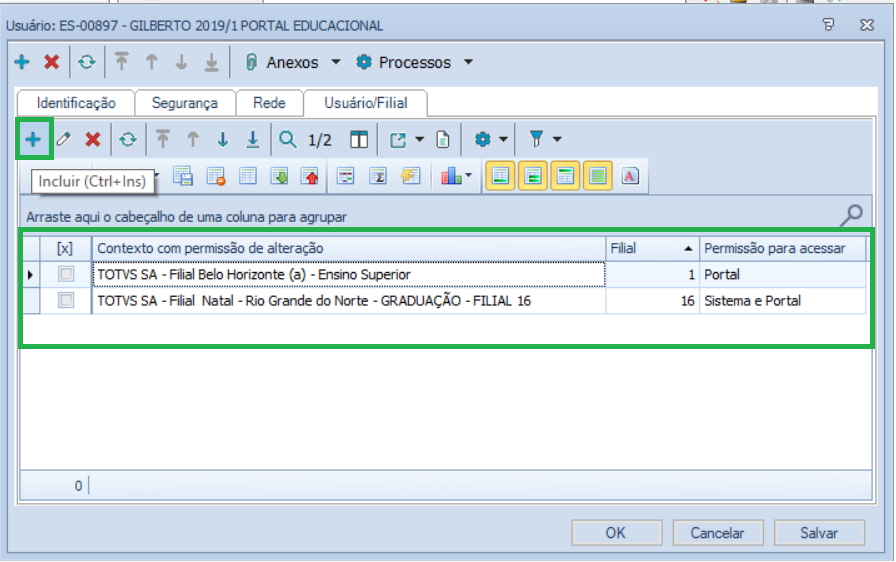Click the sort arrow in the Filial column header
The height and width of the screenshot is (562, 896).
click(688, 248)
